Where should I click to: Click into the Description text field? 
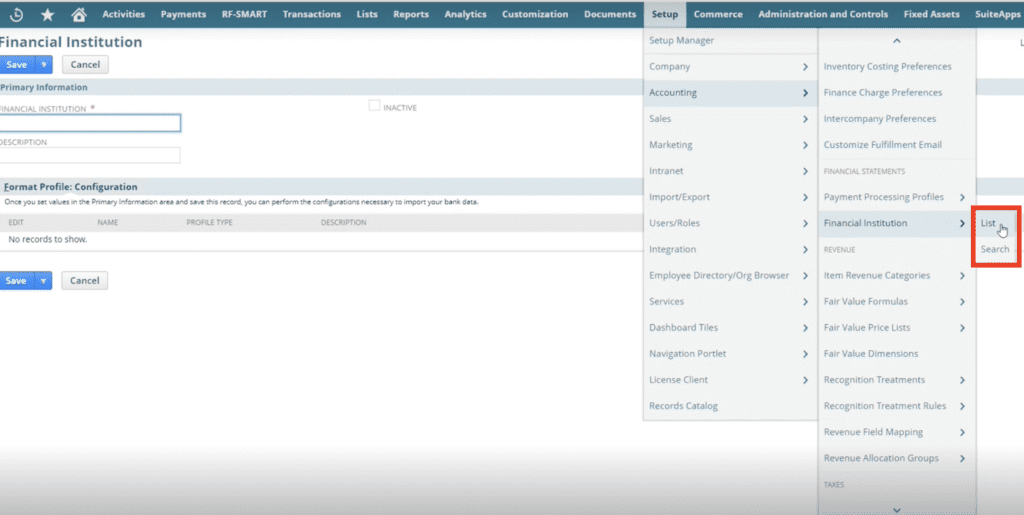[x=90, y=155]
